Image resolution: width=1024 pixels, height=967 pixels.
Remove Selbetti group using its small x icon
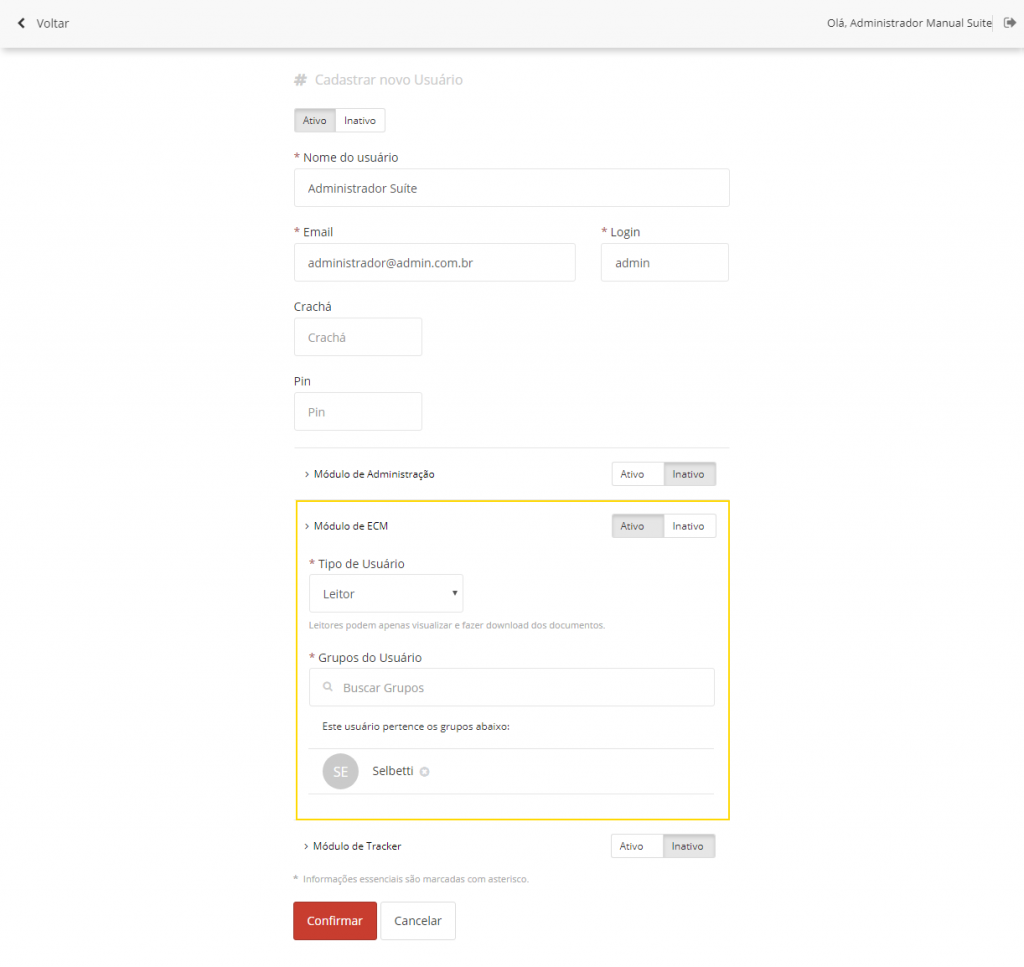point(424,772)
